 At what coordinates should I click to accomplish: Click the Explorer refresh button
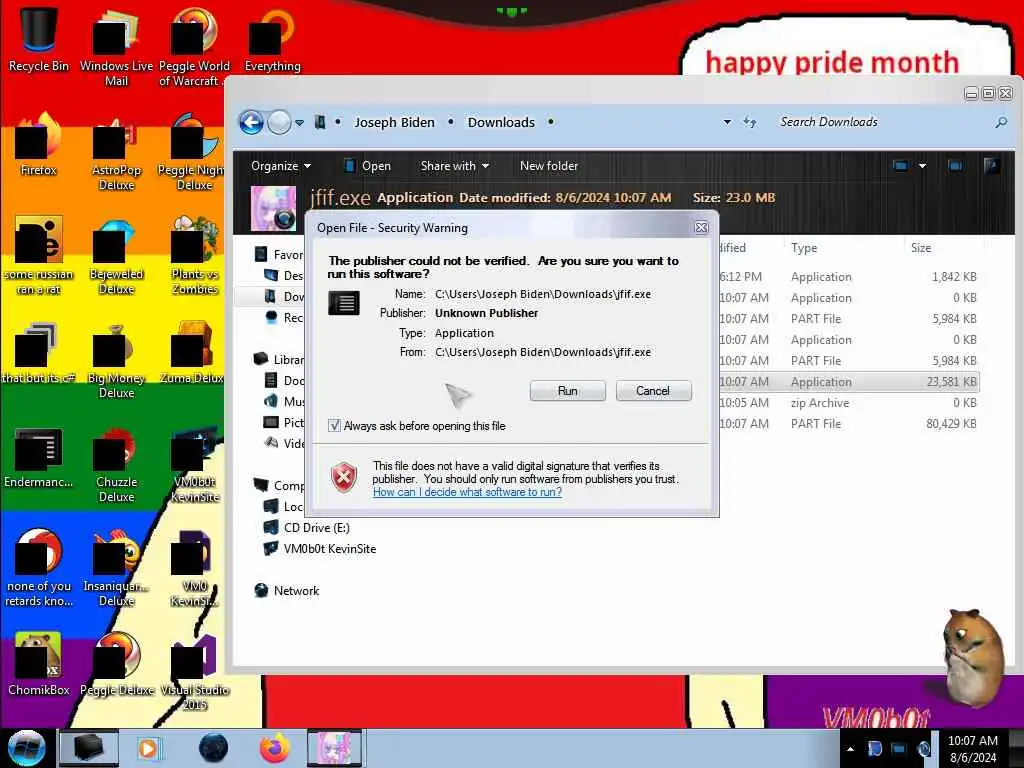[x=750, y=122]
